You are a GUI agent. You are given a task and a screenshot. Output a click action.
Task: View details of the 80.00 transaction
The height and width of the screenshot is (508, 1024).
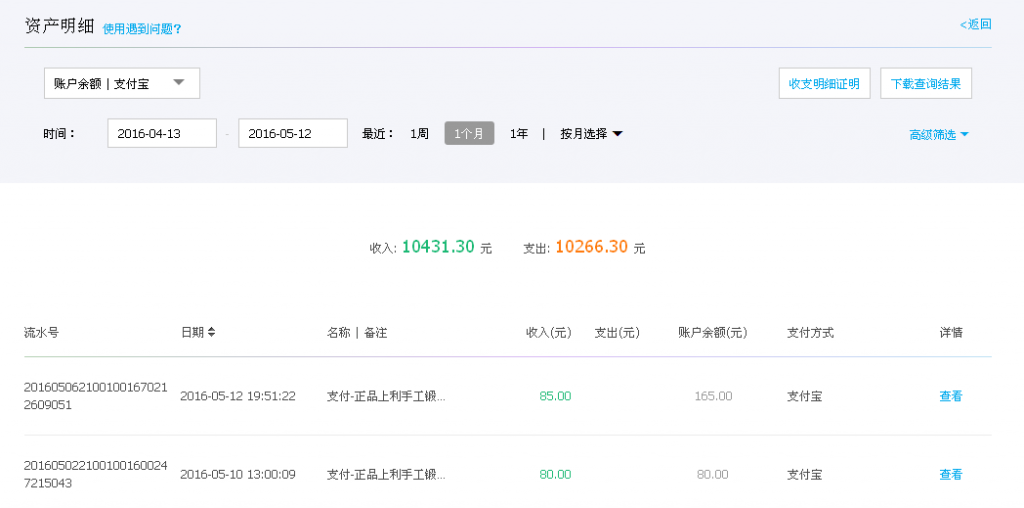[x=950, y=475]
